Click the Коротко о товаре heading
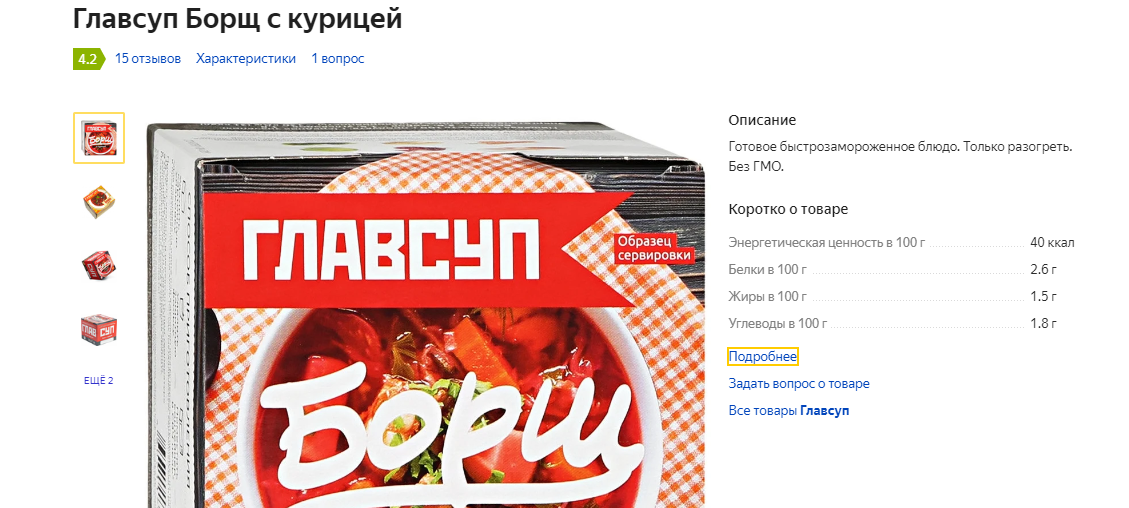This screenshot has width=1129, height=508. click(x=788, y=209)
